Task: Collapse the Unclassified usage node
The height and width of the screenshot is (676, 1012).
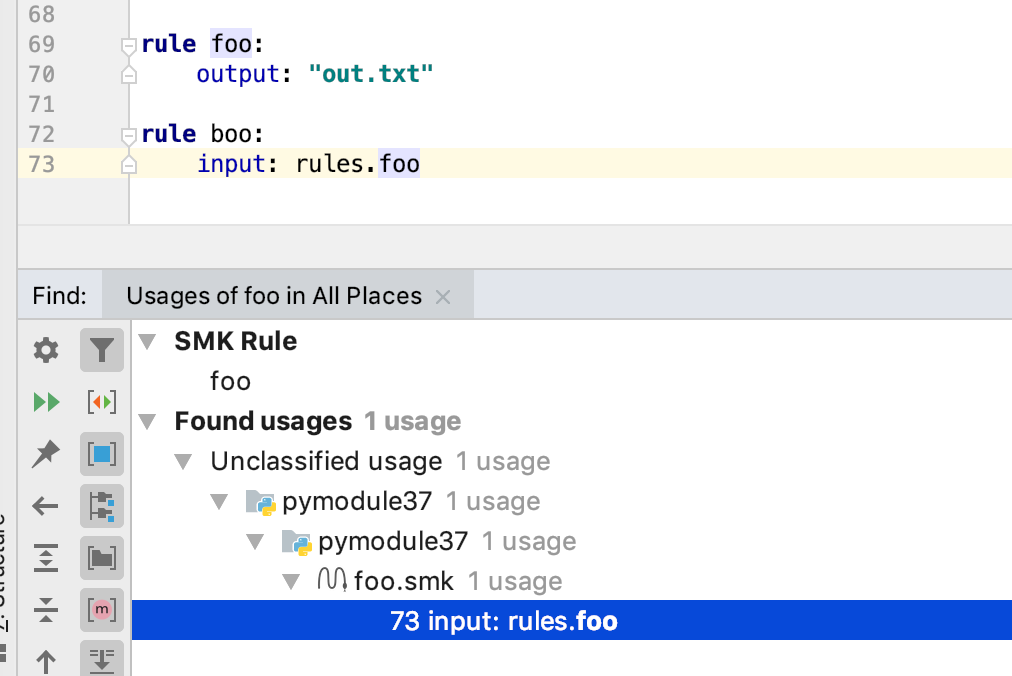Action: tap(183, 461)
